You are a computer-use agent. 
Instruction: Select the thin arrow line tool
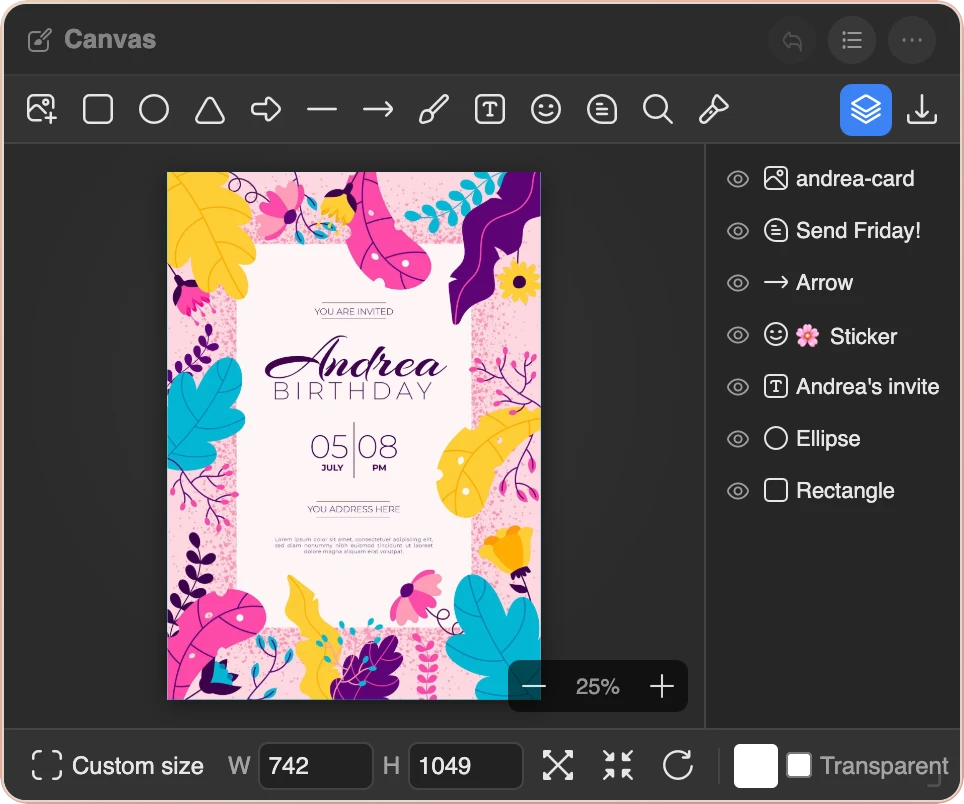point(377,109)
